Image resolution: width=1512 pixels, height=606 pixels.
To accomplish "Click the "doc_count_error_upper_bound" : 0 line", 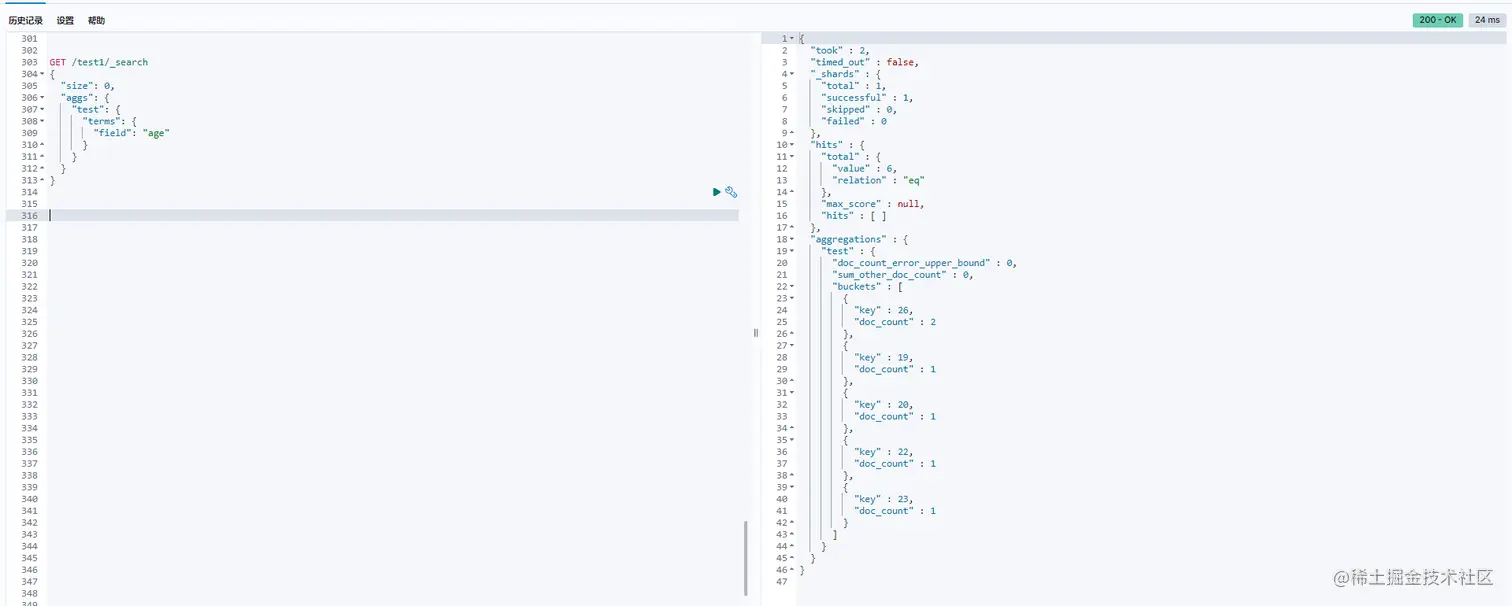I will click(925, 263).
